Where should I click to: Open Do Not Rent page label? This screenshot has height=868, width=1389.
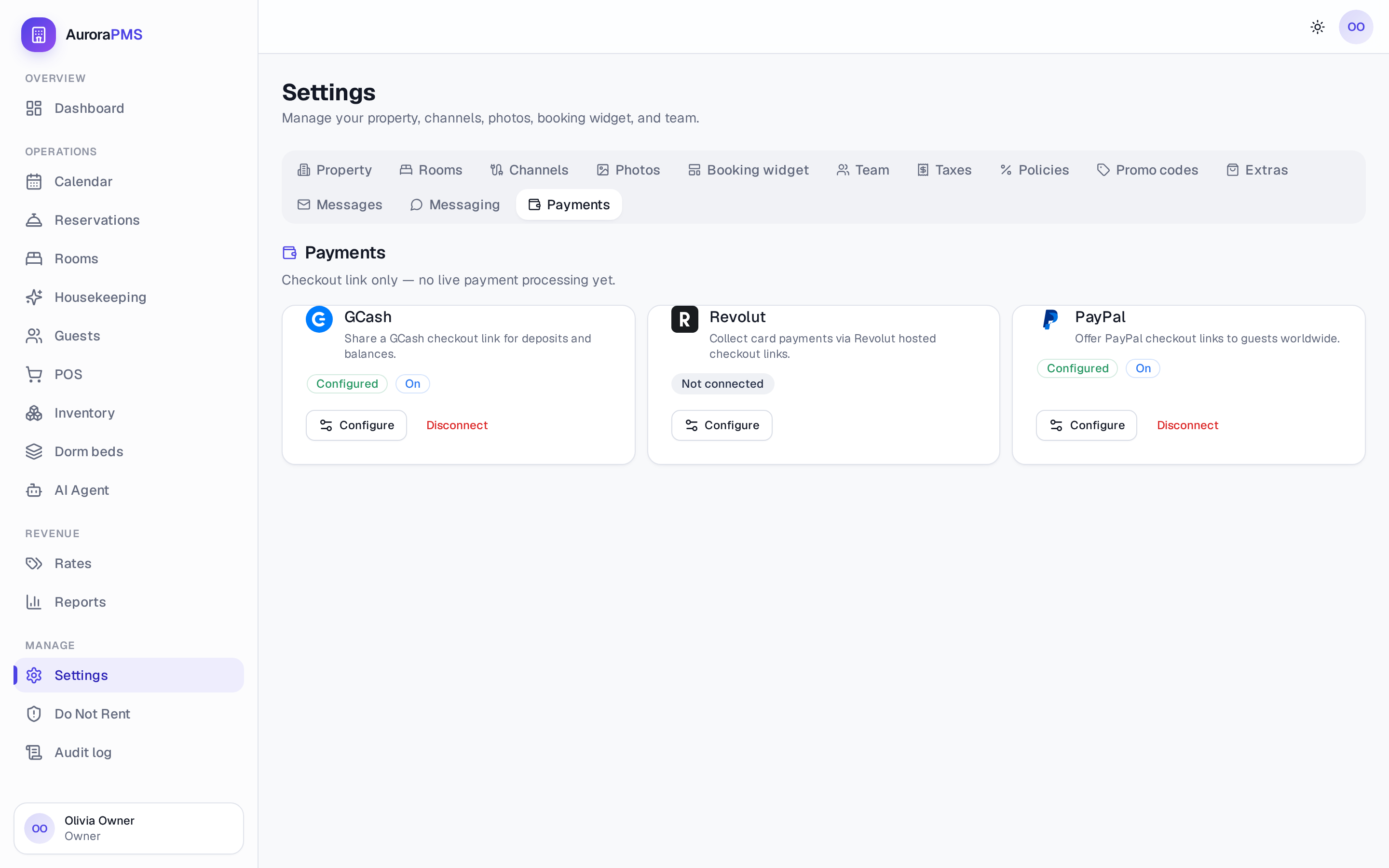[93, 714]
